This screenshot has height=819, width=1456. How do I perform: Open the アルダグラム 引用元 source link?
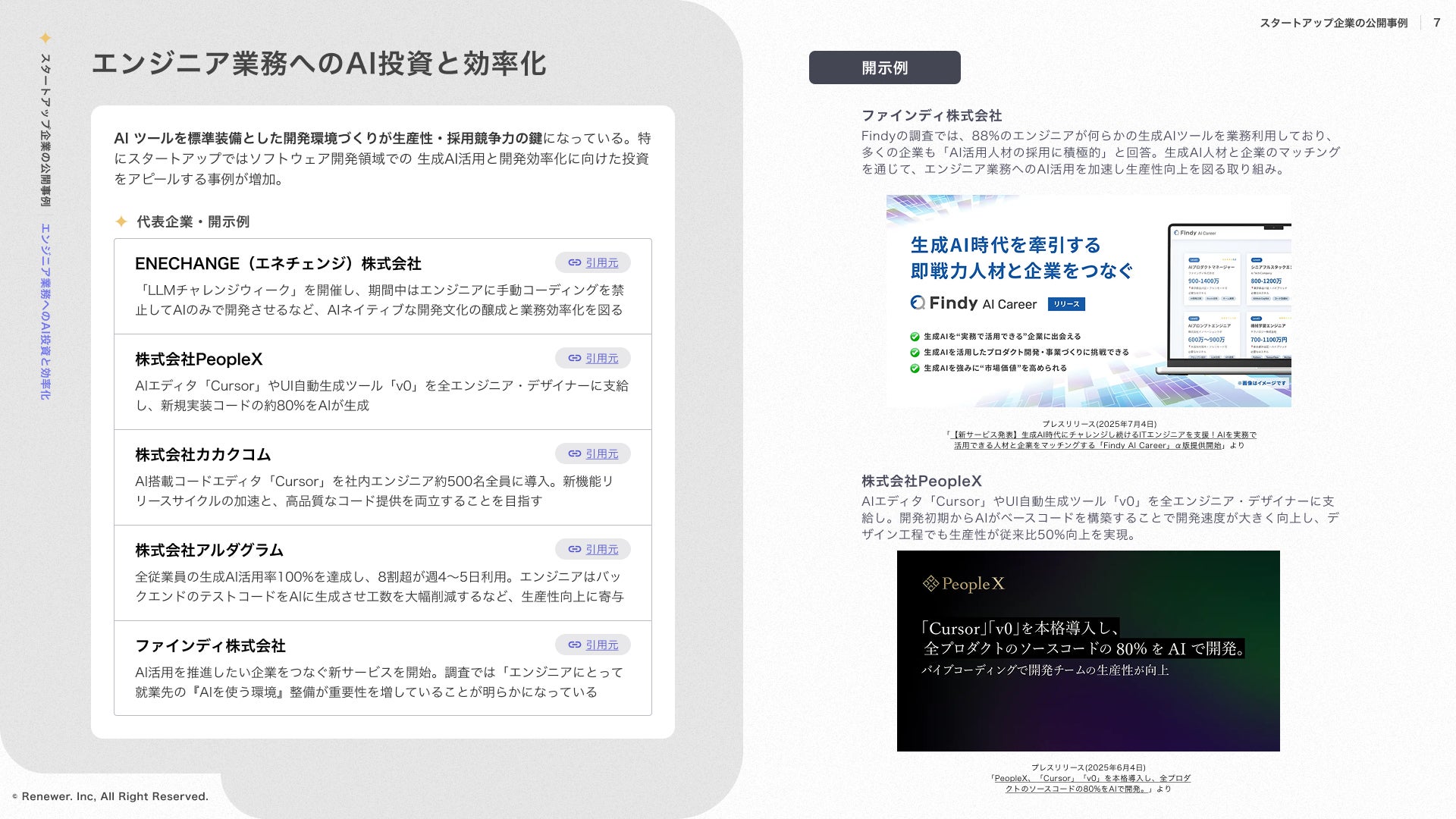tap(601, 549)
